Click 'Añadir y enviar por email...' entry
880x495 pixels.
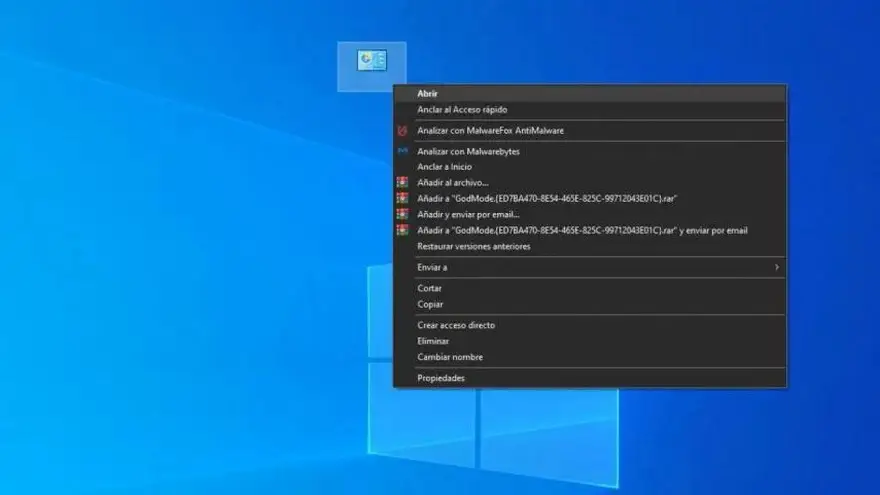[x=590, y=214]
